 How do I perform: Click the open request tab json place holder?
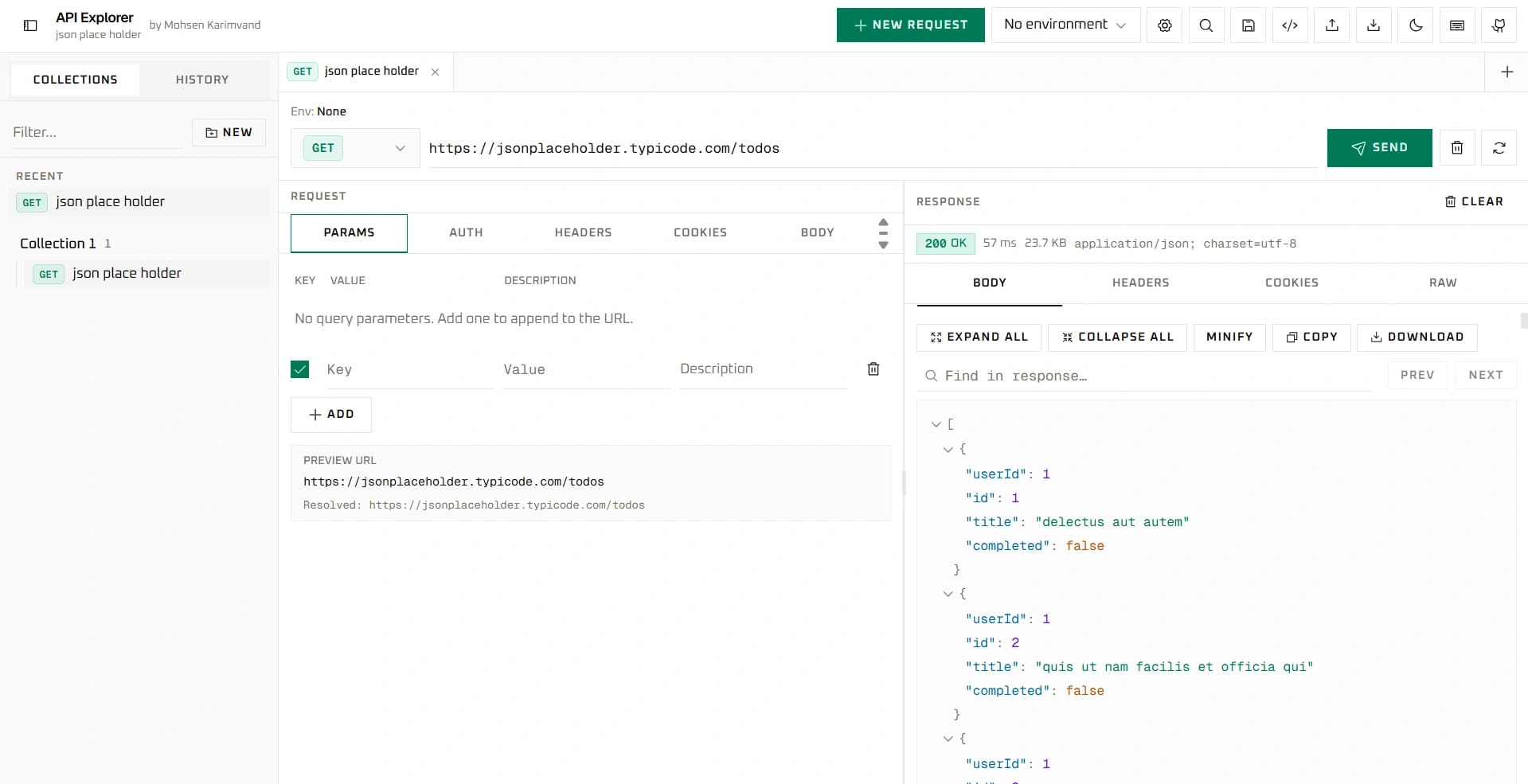366,72
